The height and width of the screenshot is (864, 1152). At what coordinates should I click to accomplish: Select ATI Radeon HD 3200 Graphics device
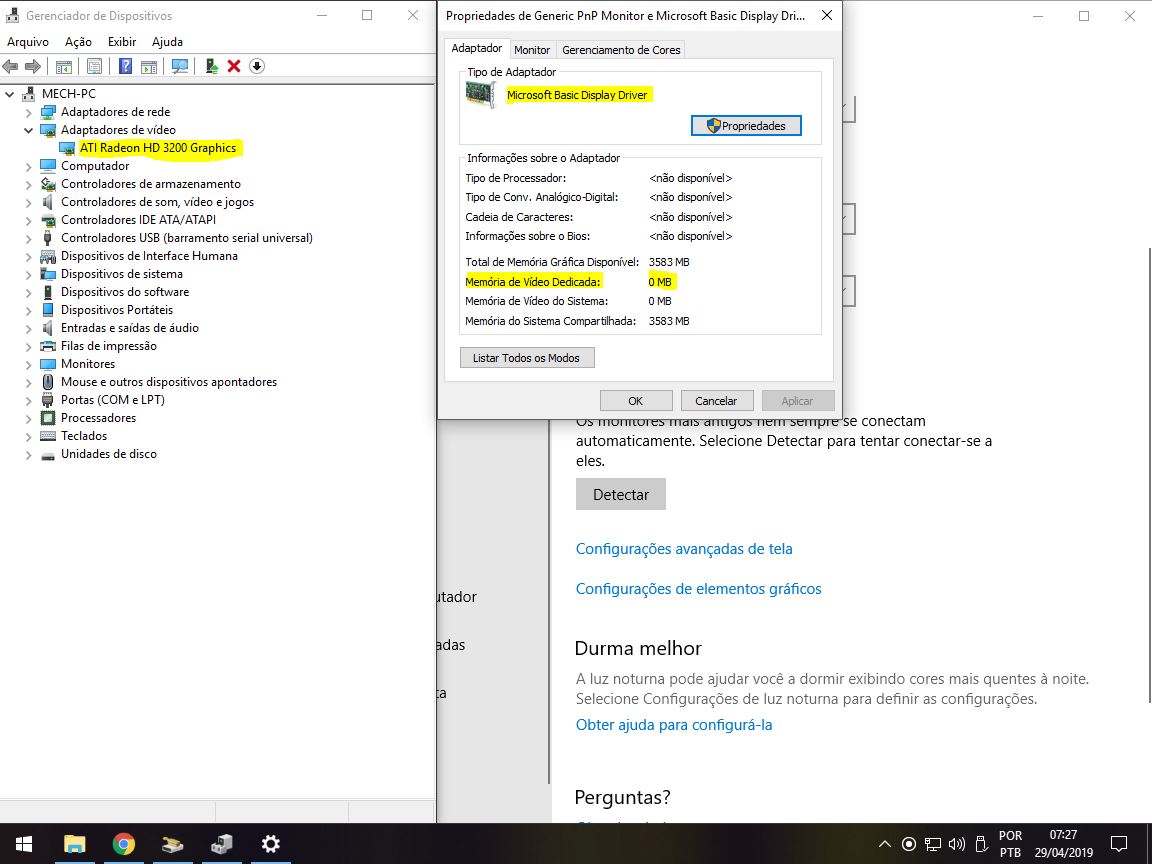158,148
